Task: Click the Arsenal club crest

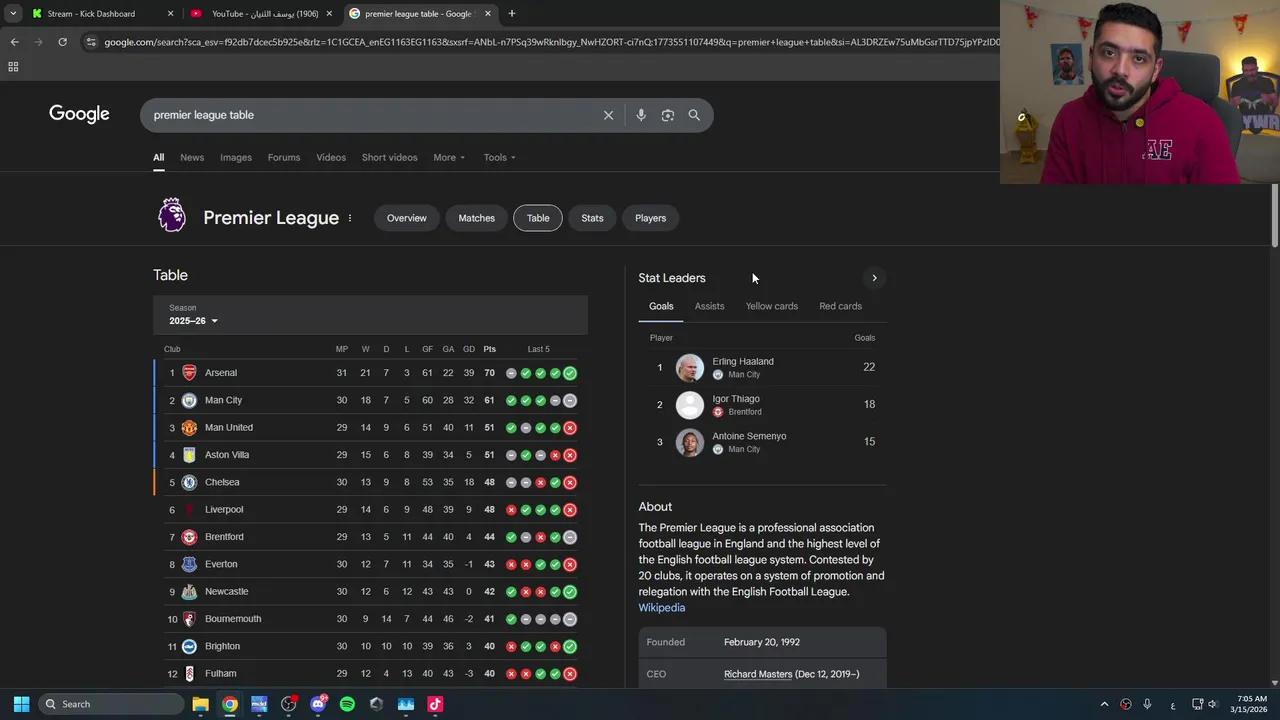Action: point(189,373)
